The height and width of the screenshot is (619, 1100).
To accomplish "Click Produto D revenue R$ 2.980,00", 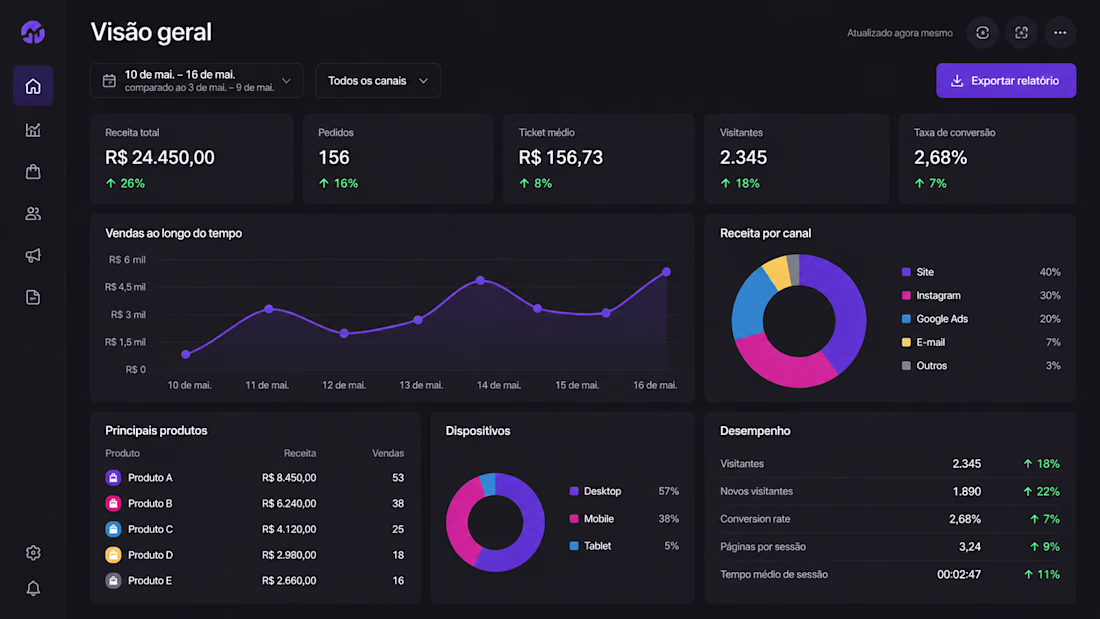I will tap(289, 555).
